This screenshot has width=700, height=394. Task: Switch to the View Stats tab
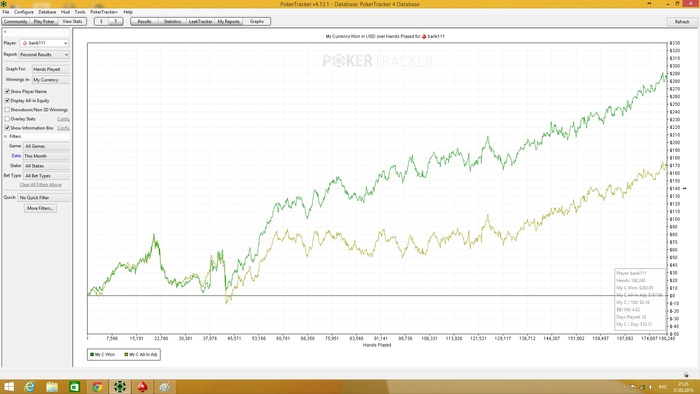[x=72, y=21]
